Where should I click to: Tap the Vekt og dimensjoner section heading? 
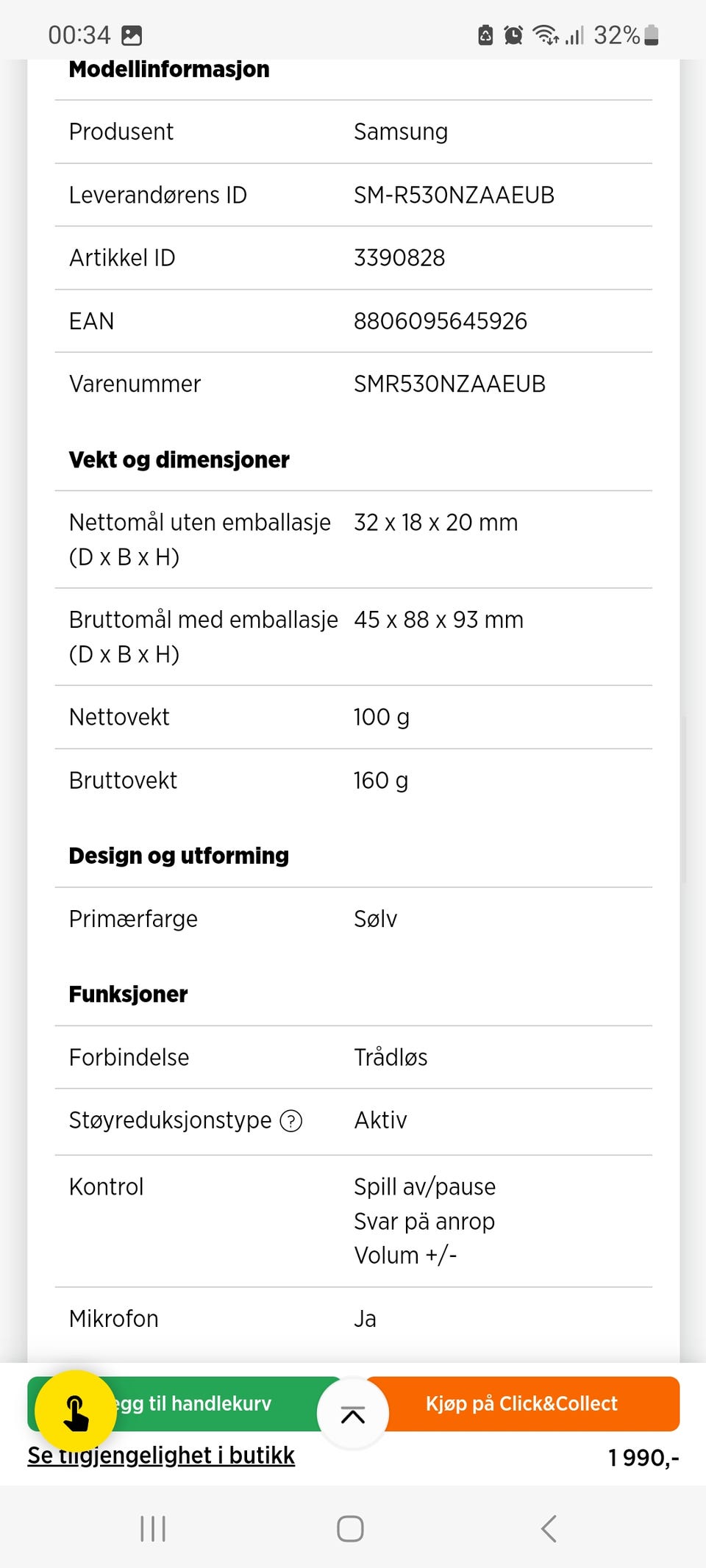click(x=179, y=460)
